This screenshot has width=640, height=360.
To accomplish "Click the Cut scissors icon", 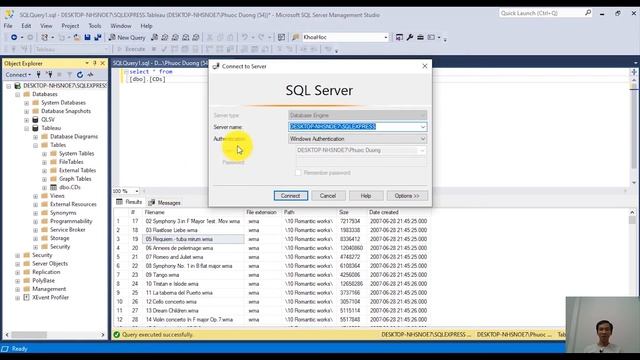I will coord(210,37).
